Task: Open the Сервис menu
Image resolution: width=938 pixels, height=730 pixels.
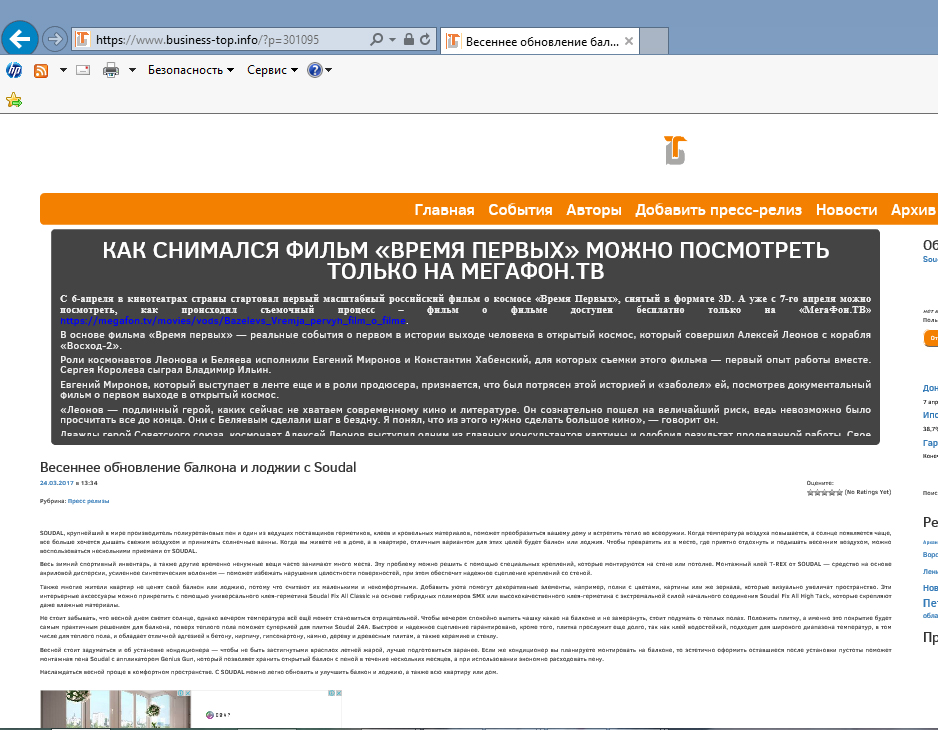Action: [272, 70]
